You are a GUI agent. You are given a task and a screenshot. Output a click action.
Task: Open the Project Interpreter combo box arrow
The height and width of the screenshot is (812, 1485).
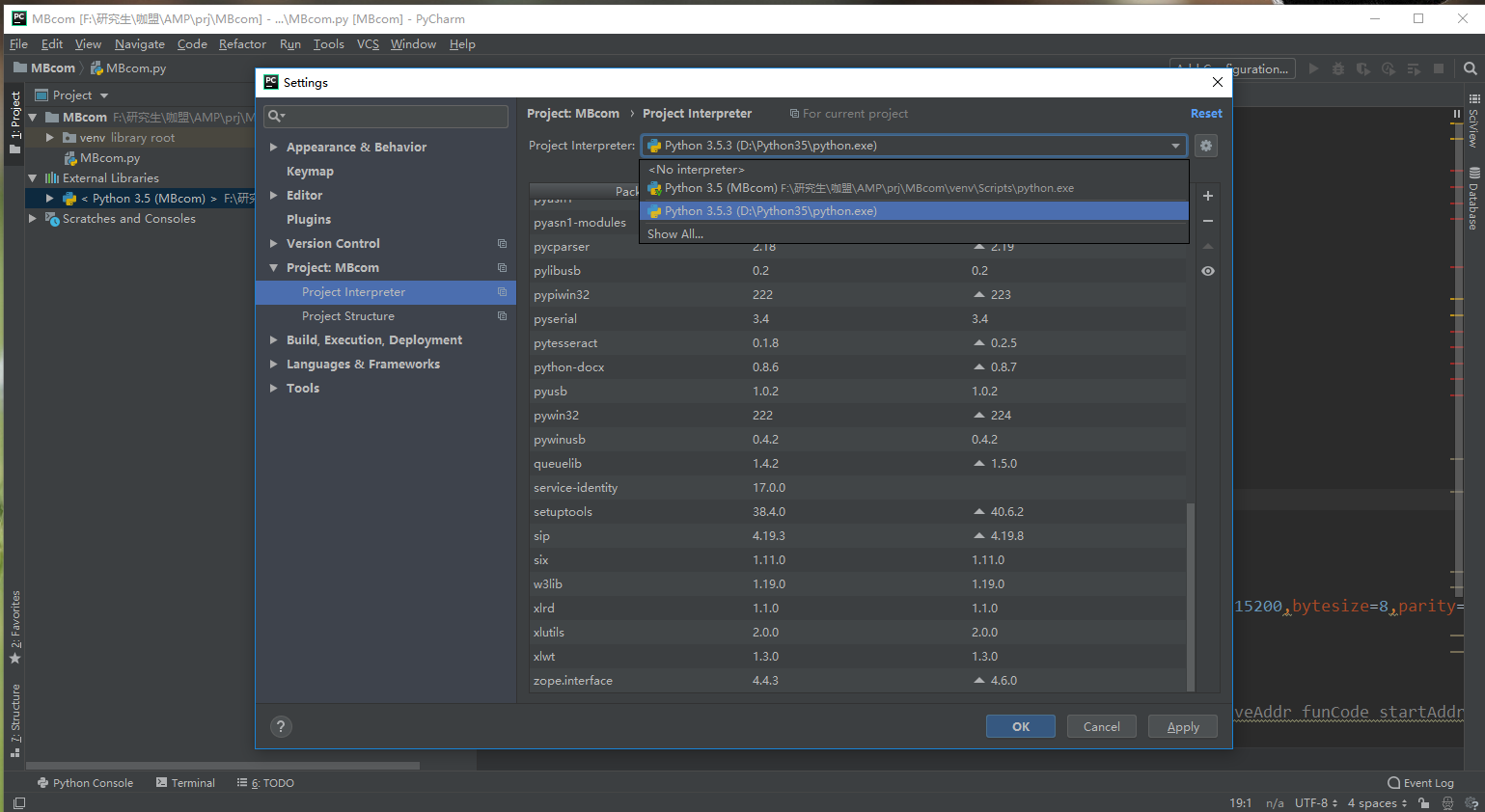(x=1175, y=146)
